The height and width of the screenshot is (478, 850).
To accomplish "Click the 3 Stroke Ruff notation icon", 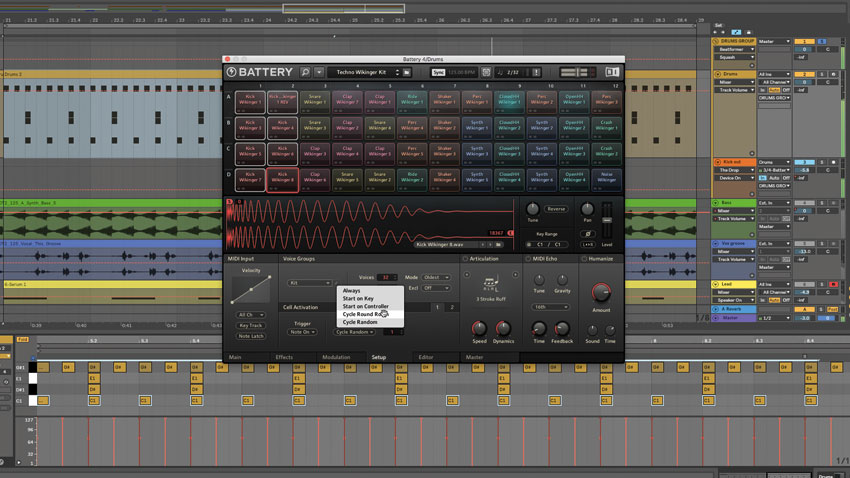I will point(490,283).
